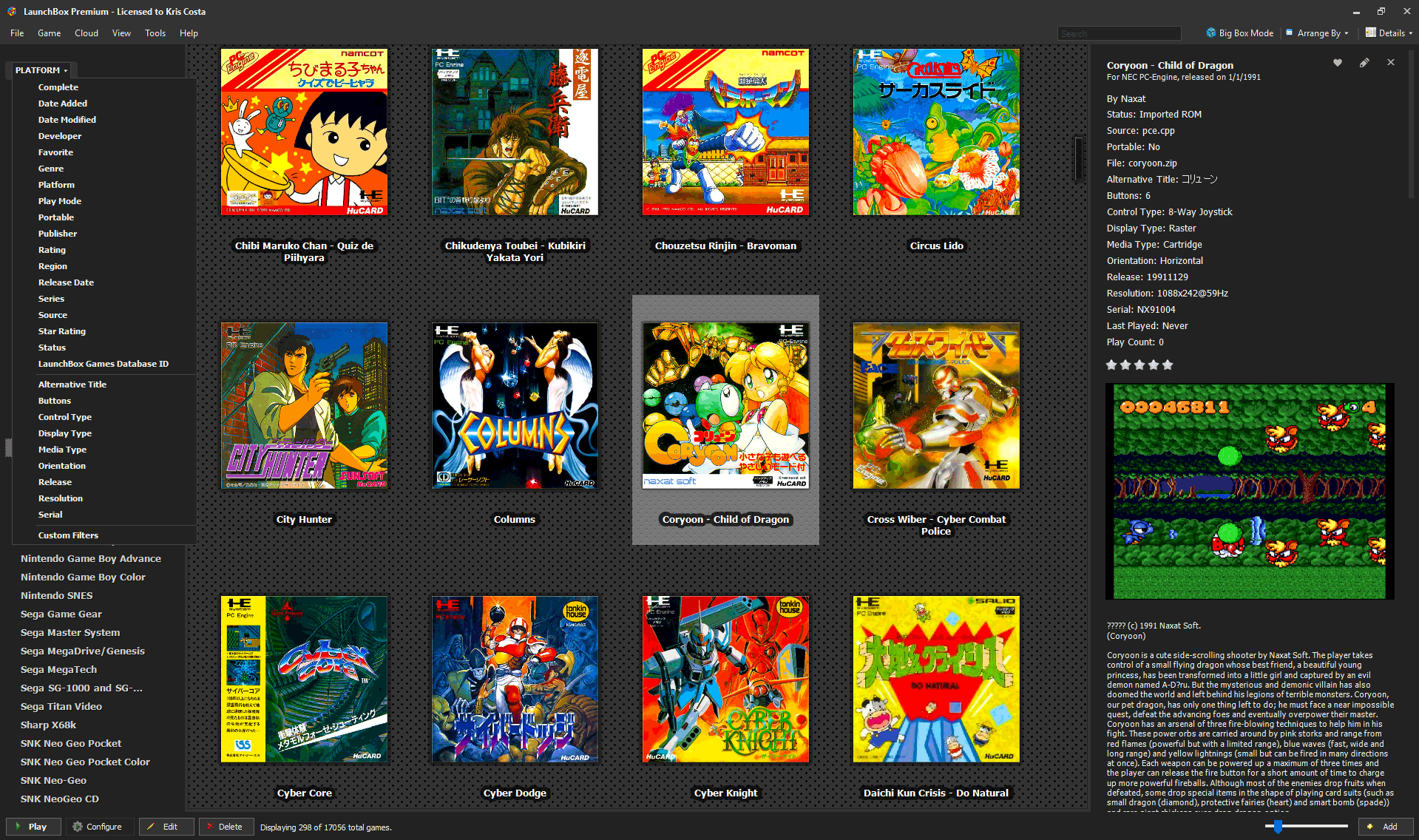Select Coryoon box art
The width and height of the screenshot is (1419, 840).
(725, 406)
